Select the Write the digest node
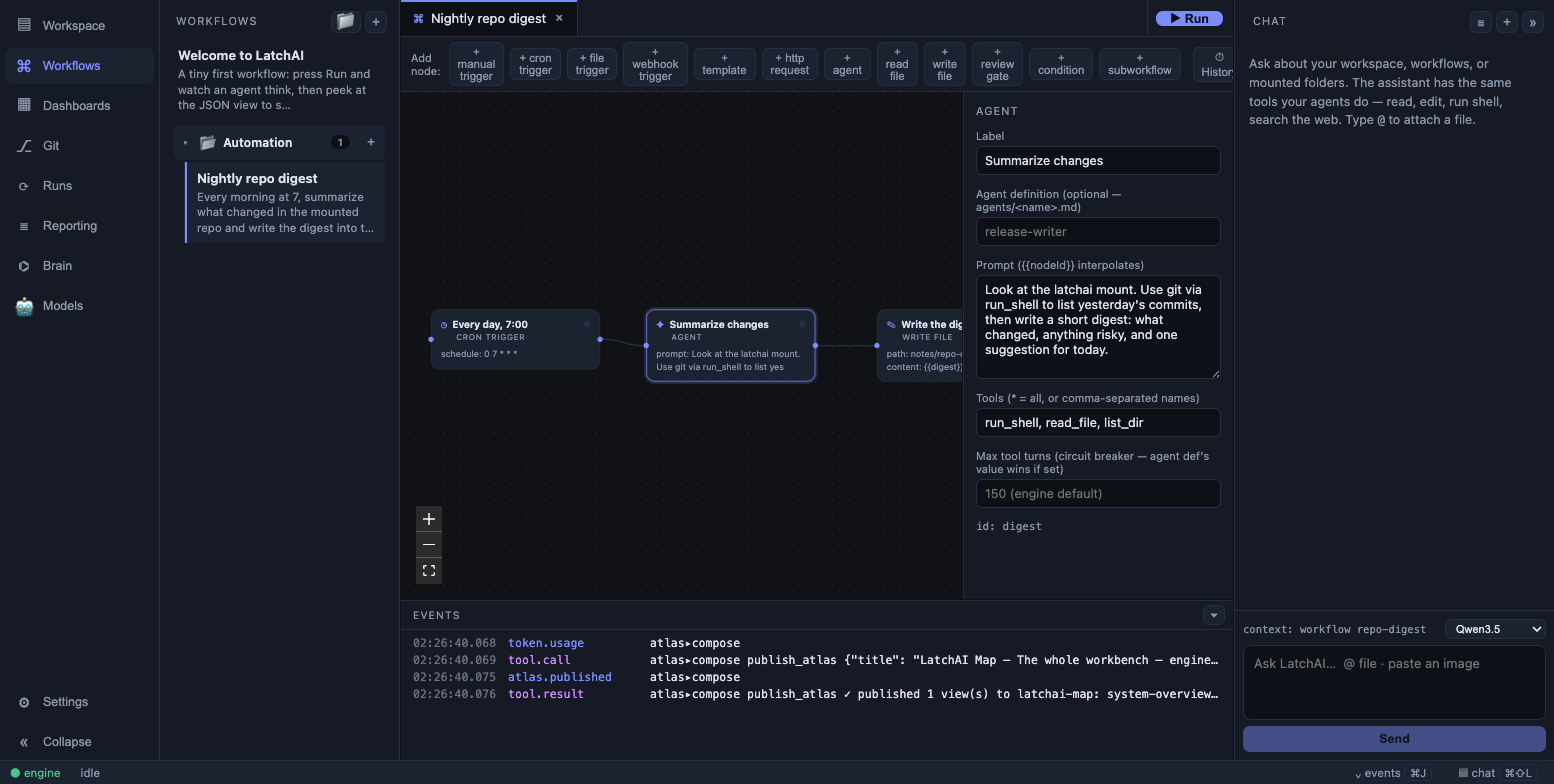Screen dimensions: 1554x784 click(920, 345)
